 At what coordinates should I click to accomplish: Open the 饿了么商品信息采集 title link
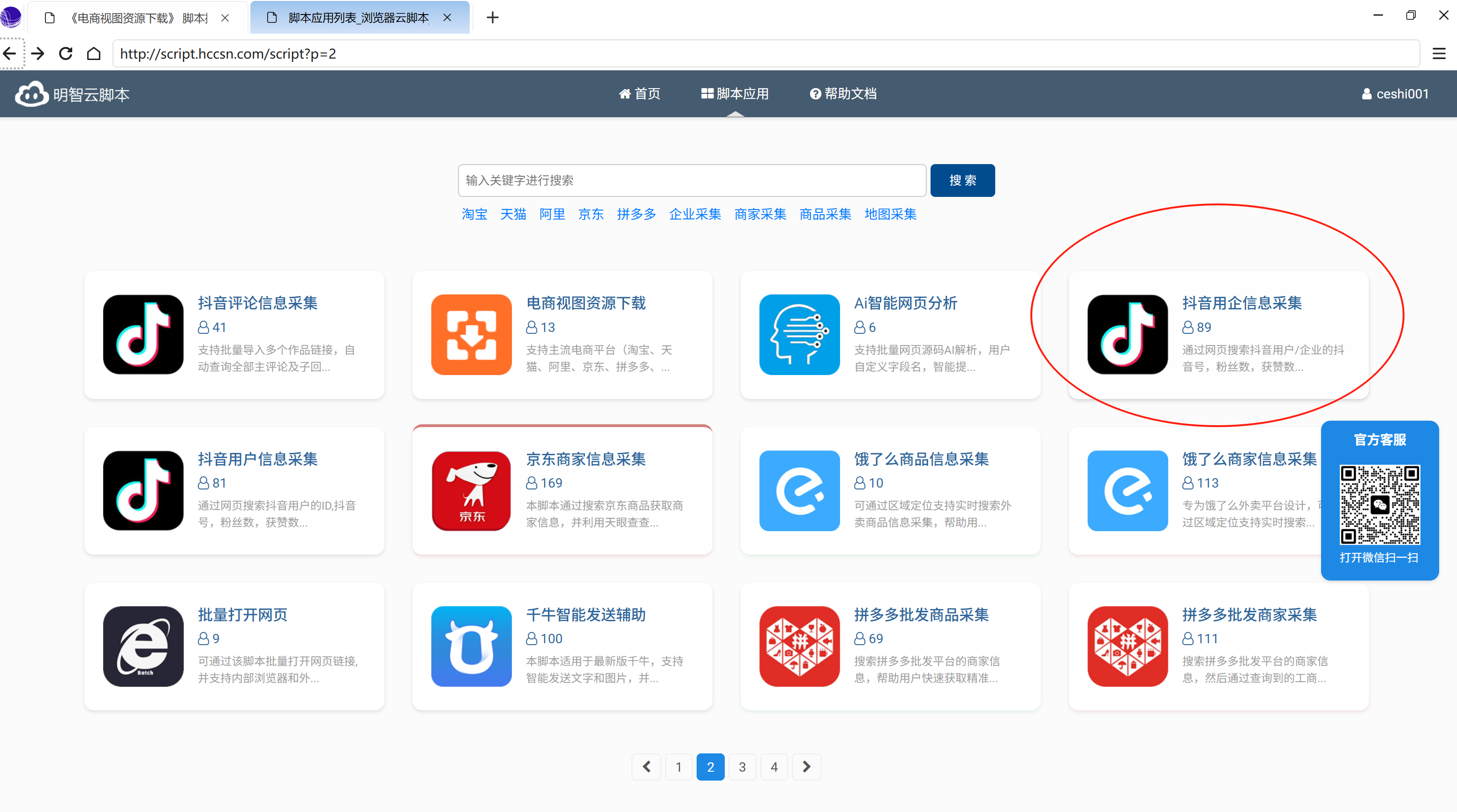[x=921, y=459]
